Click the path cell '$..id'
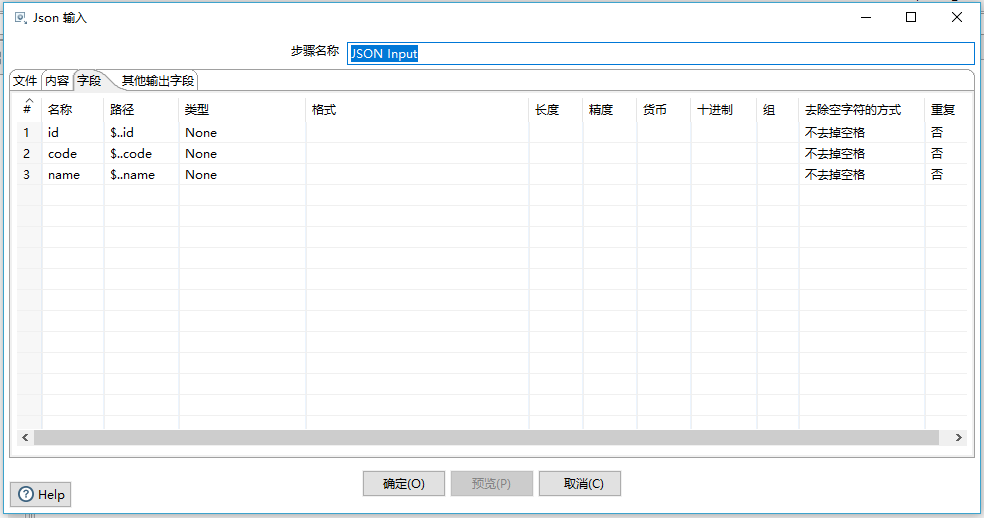This screenshot has height=518, width=984. (141, 132)
